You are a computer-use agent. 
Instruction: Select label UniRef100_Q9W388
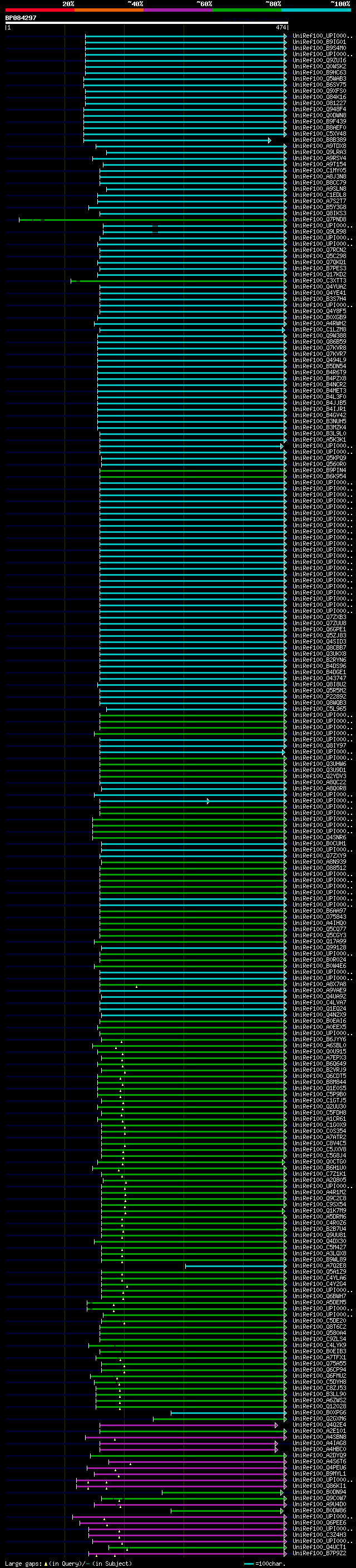(319, 335)
